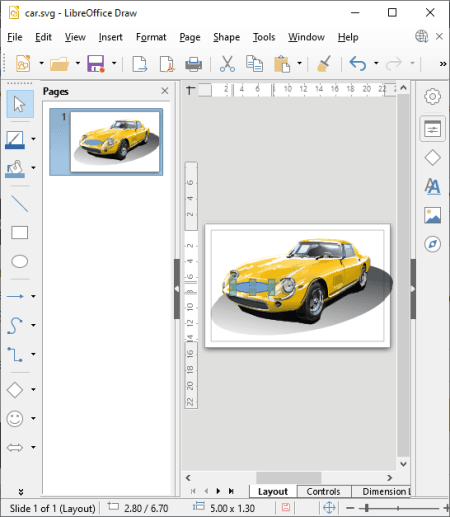Click the Export as PDF icon
450x517 pixels.
click(167, 64)
